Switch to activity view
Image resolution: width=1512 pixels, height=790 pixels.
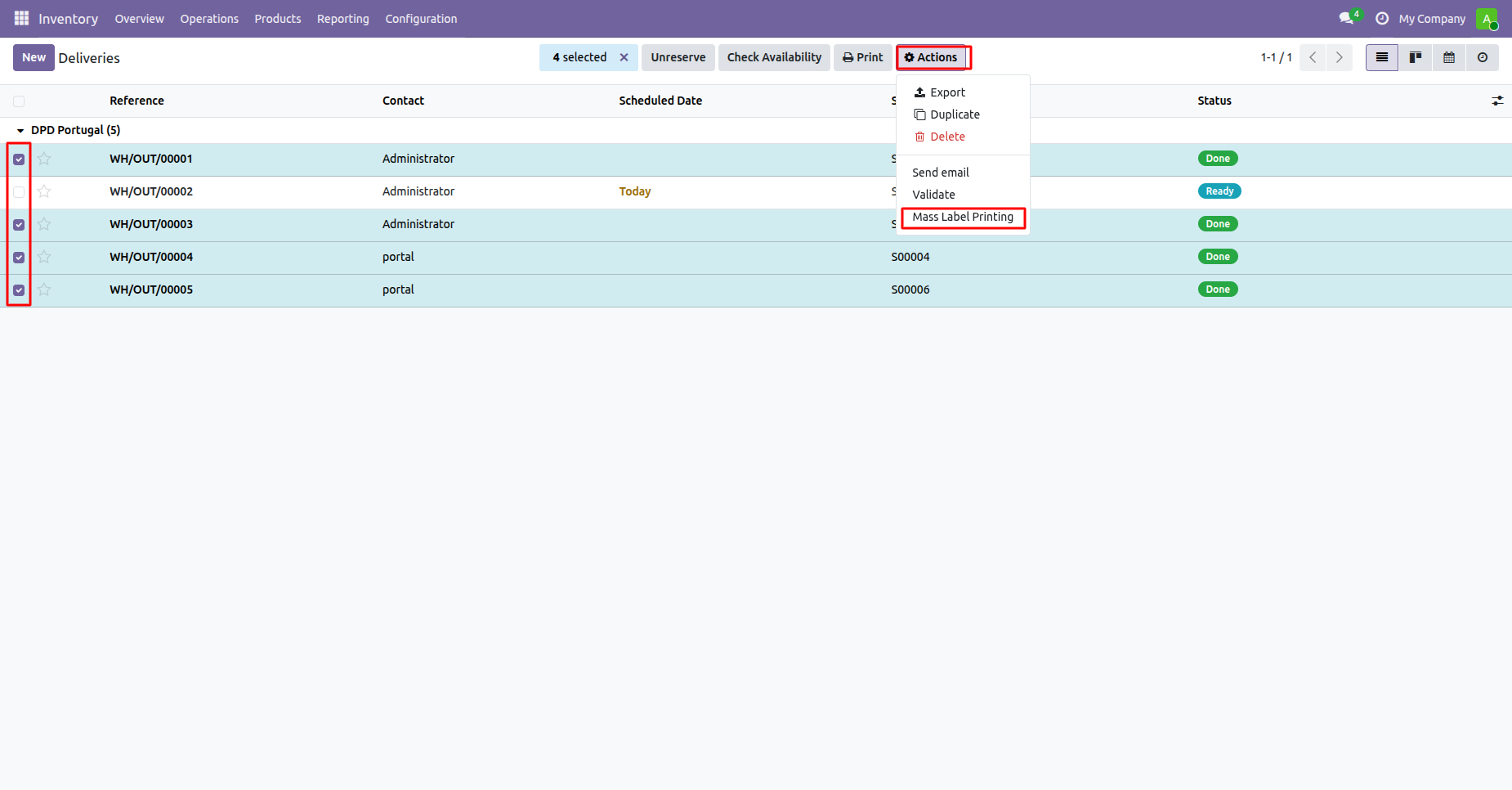(1483, 57)
